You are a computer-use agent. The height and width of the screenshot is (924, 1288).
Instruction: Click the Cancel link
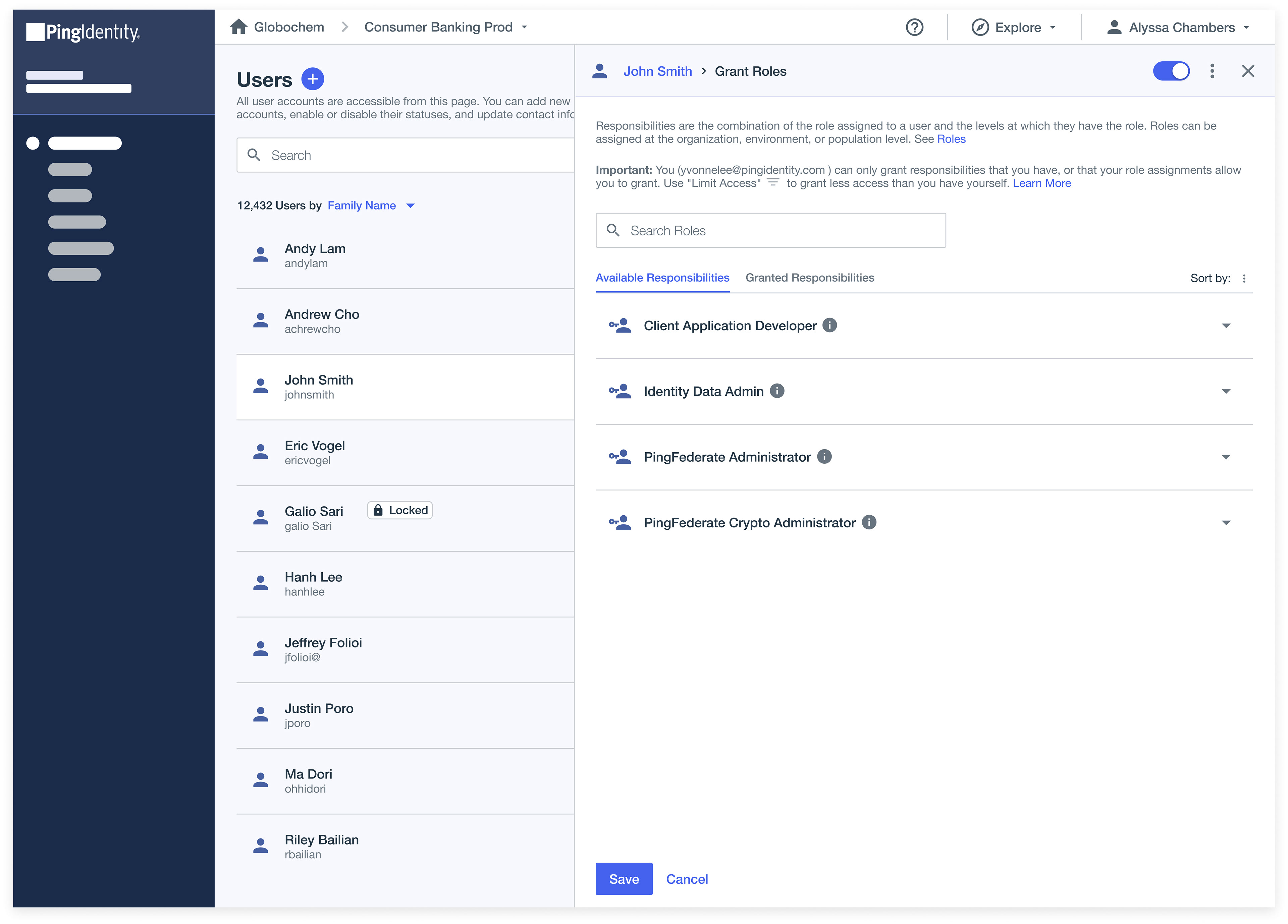point(687,879)
